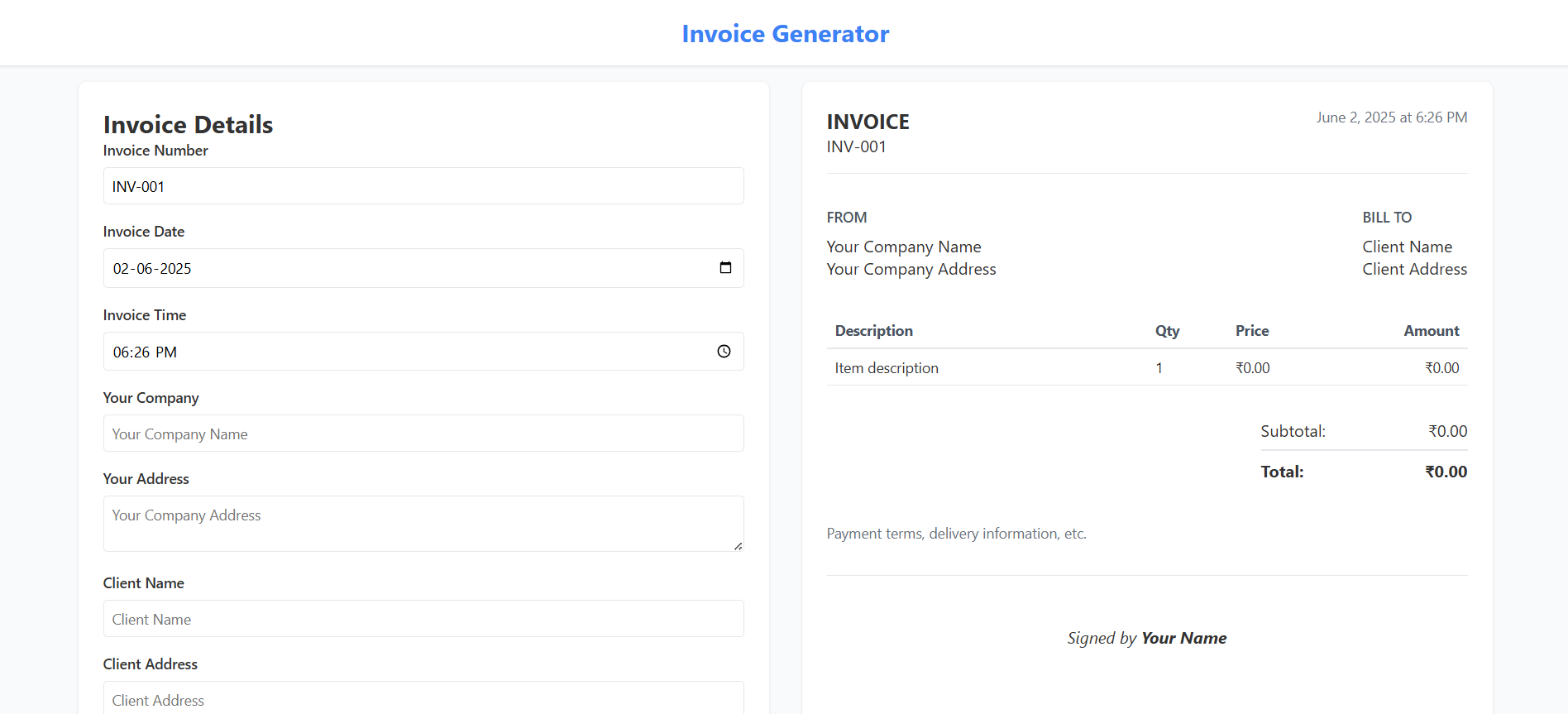Select the PM segment in Invoice Time
This screenshot has height=714, width=1568.
[x=166, y=352]
